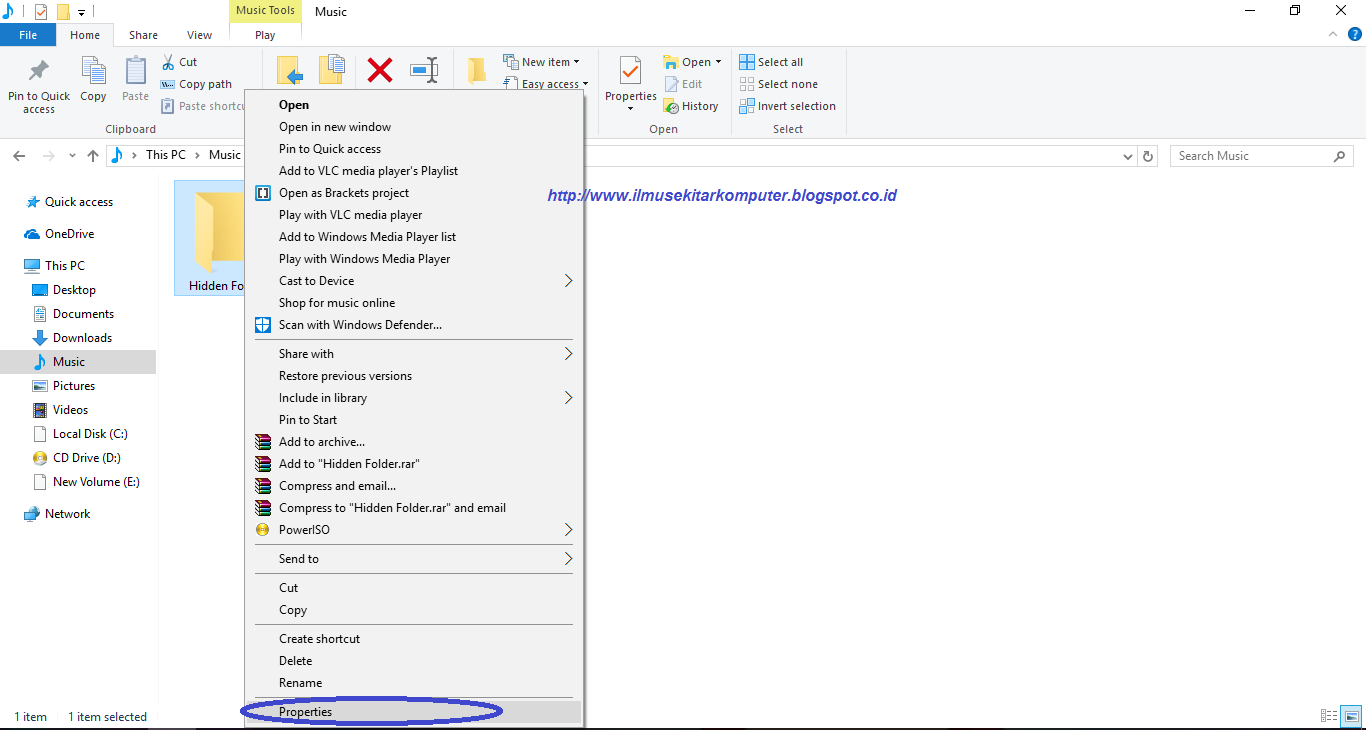The height and width of the screenshot is (730, 1366).
Task: Open Pictures in navigation pane
Action: click(73, 386)
